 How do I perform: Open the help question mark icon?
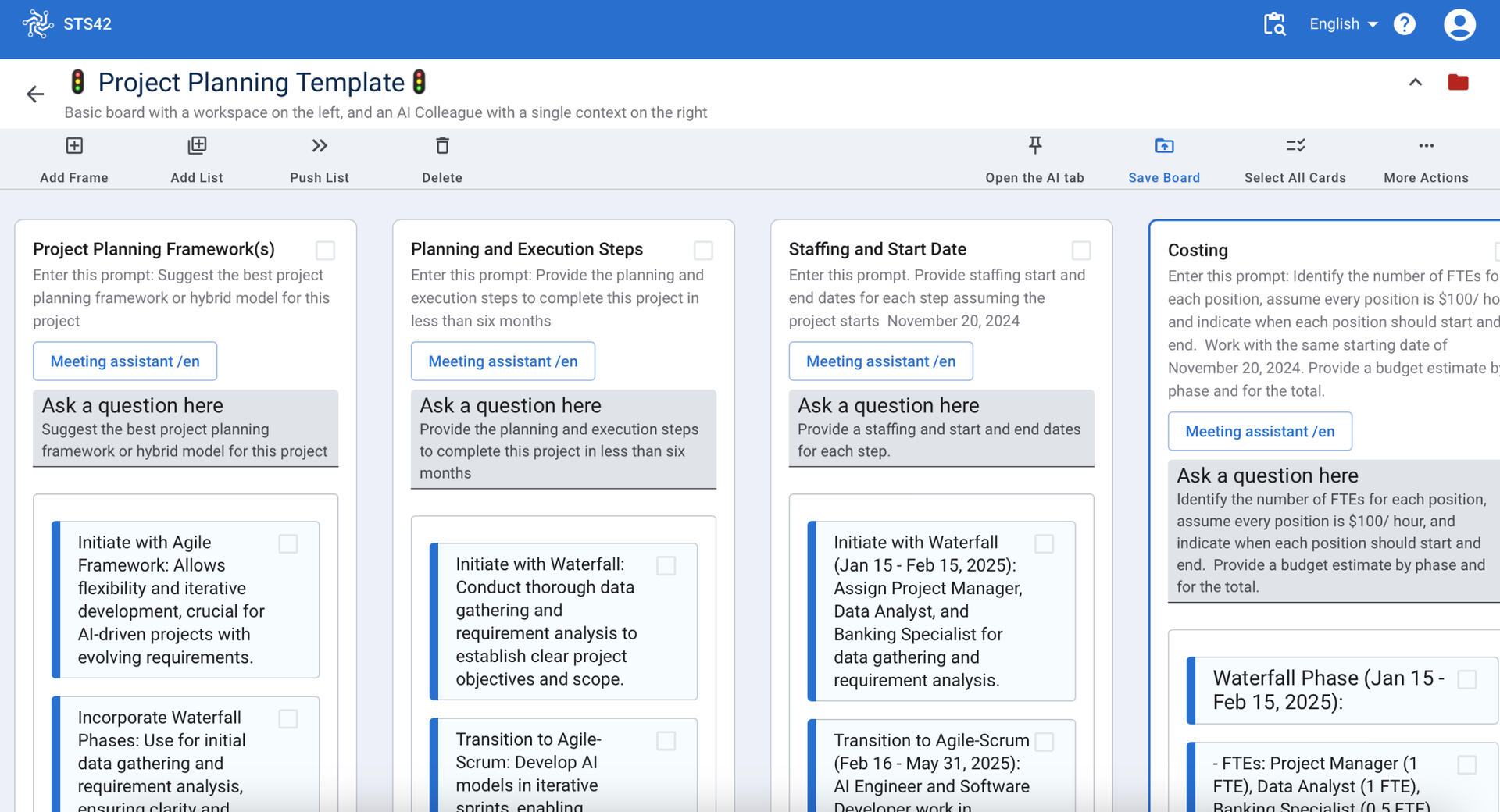pyautogui.click(x=1404, y=24)
